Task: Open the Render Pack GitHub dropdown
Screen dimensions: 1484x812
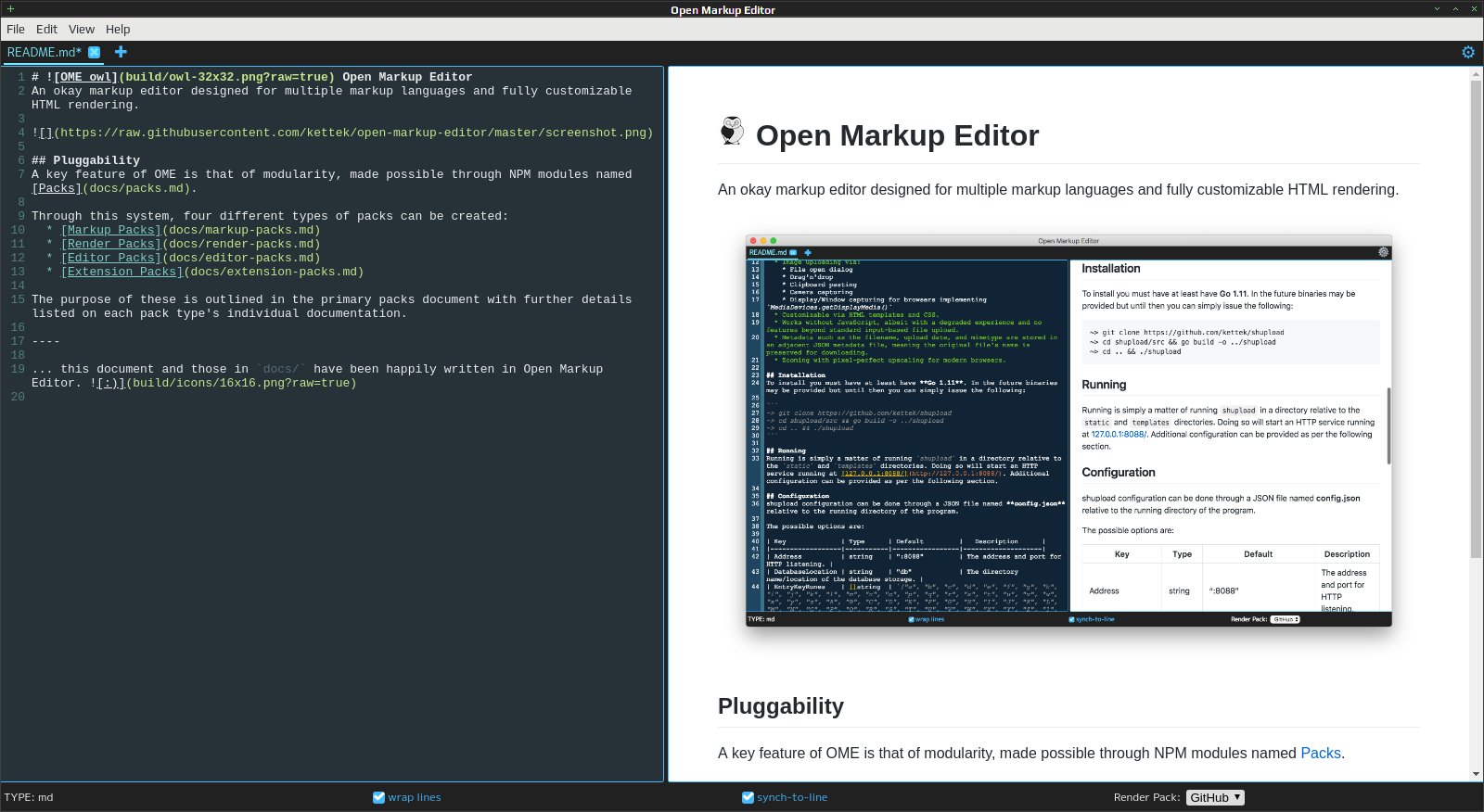Action: [x=1215, y=797]
